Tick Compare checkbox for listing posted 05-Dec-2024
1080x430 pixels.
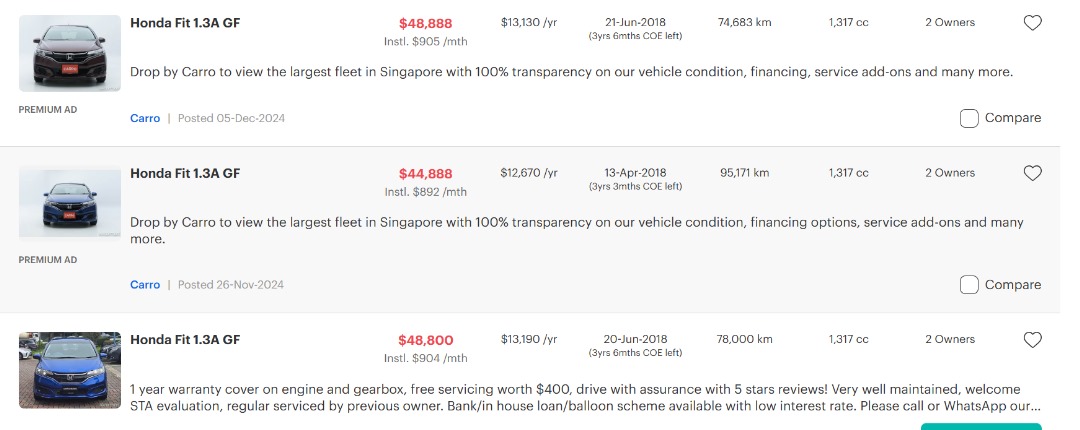[969, 118]
